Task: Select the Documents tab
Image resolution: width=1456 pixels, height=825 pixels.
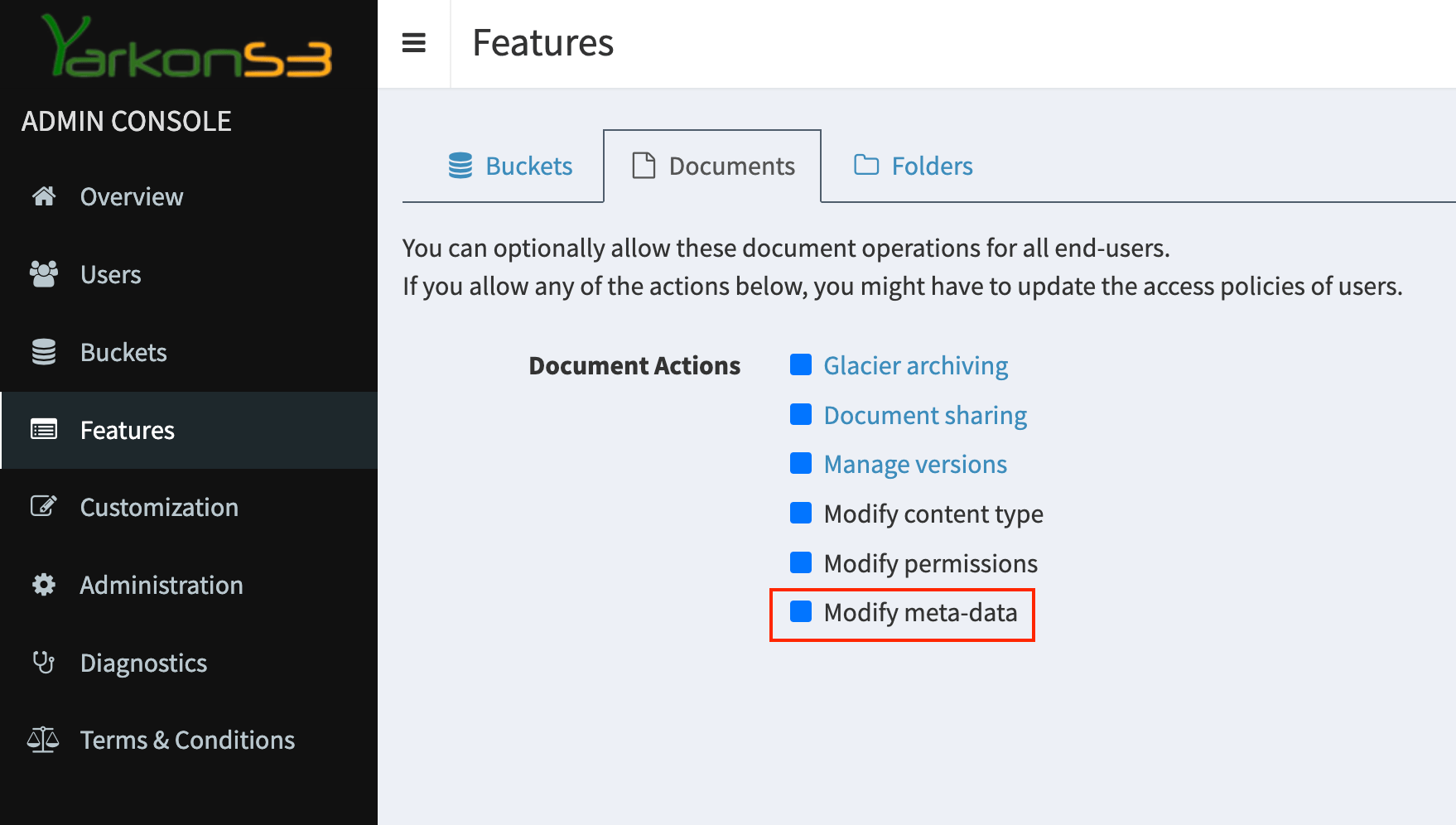Action: (x=713, y=166)
